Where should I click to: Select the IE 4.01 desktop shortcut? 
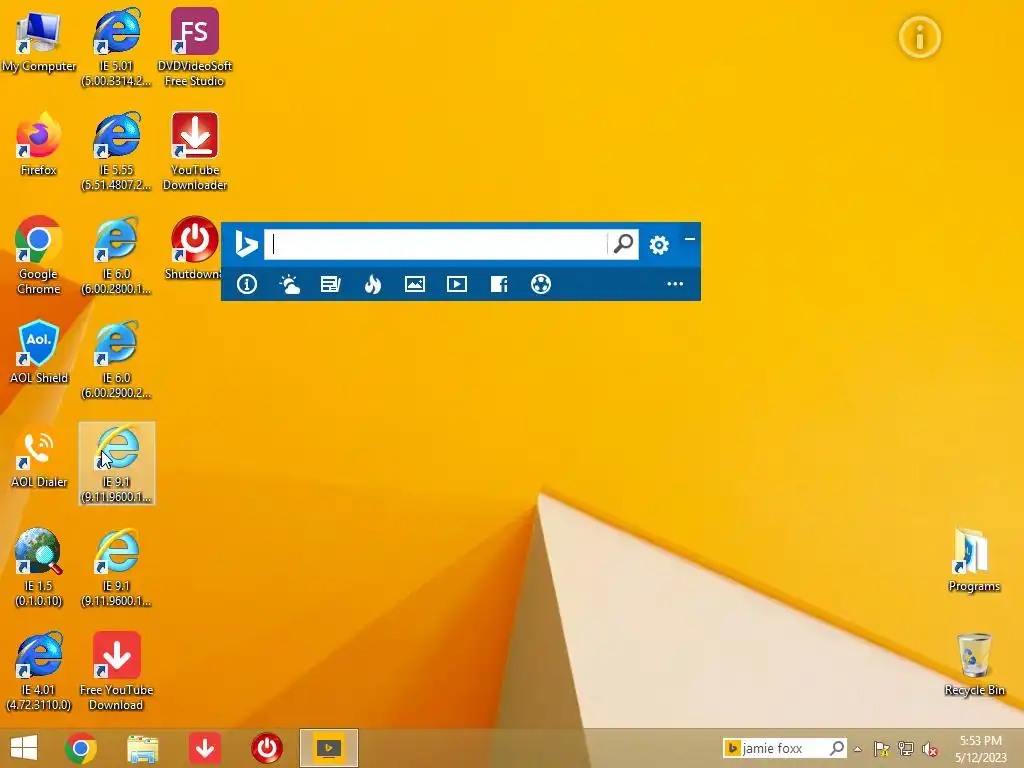click(39, 671)
